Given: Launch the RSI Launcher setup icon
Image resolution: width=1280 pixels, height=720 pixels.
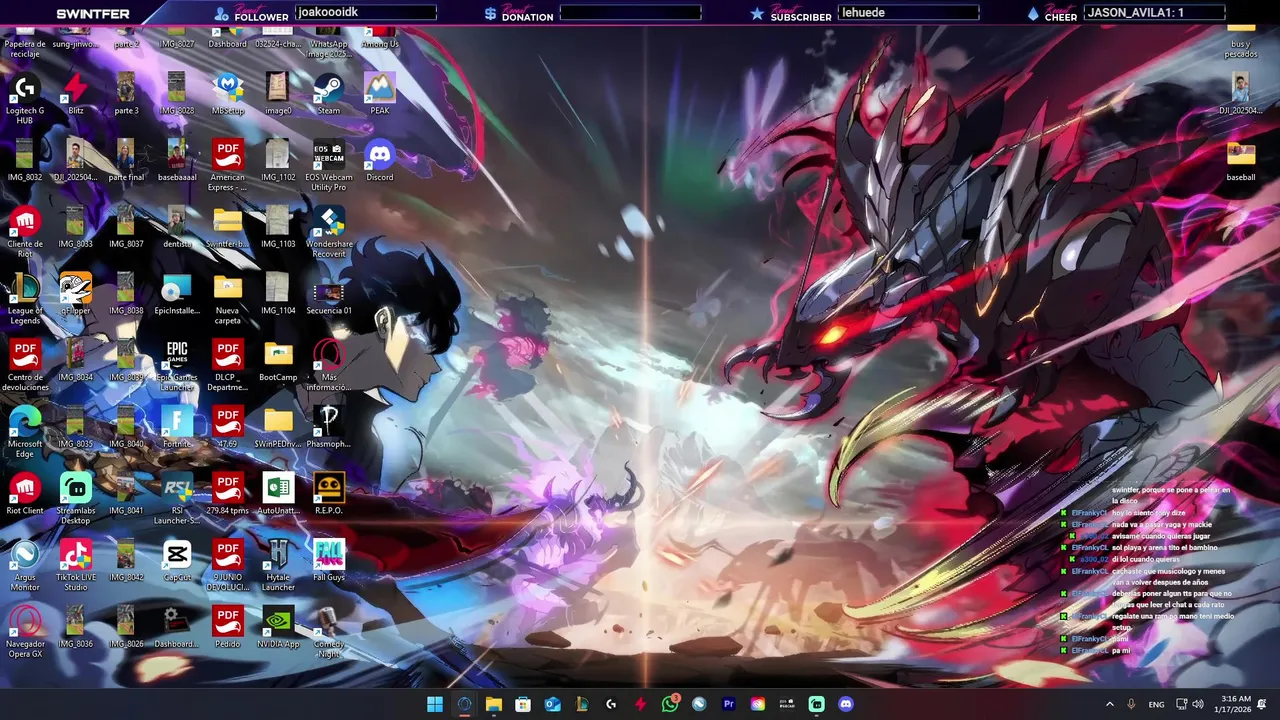Looking at the screenshot, I should click(177, 498).
